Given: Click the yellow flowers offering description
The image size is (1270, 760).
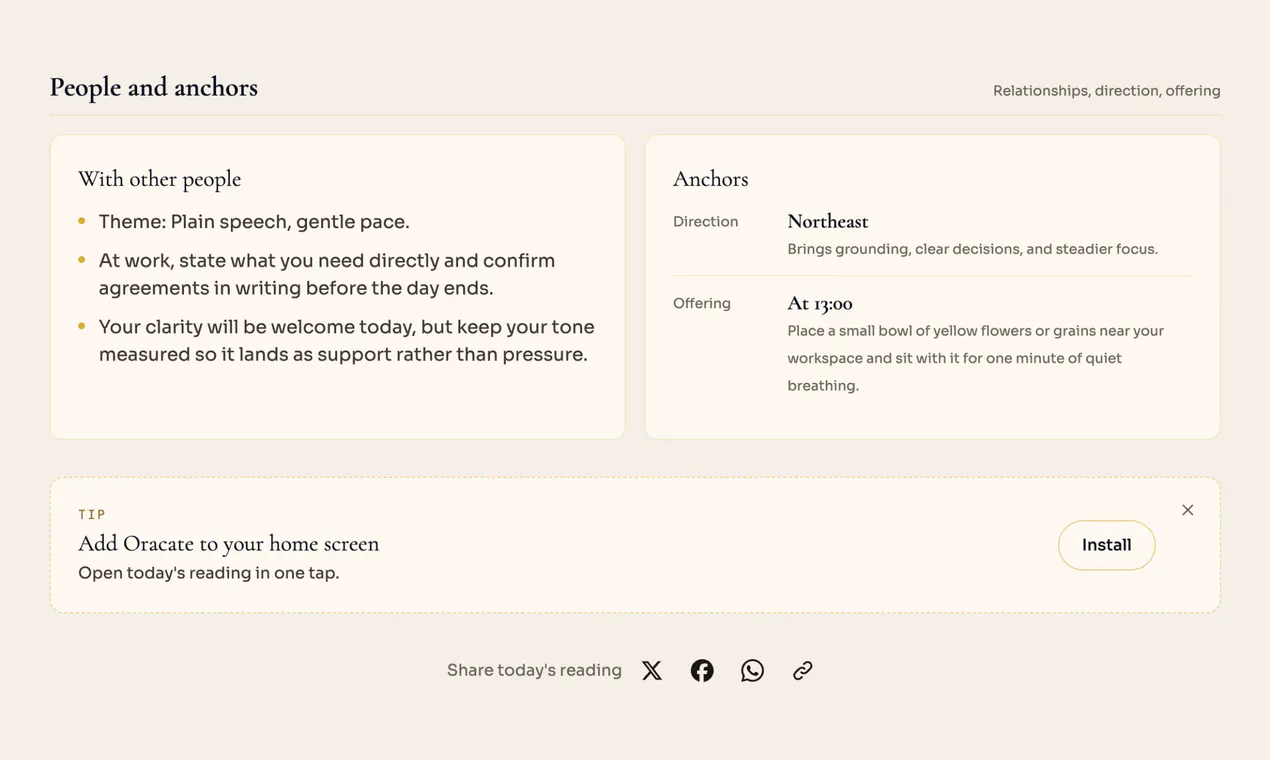Looking at the screenshot, I should [x=975, y=358].
